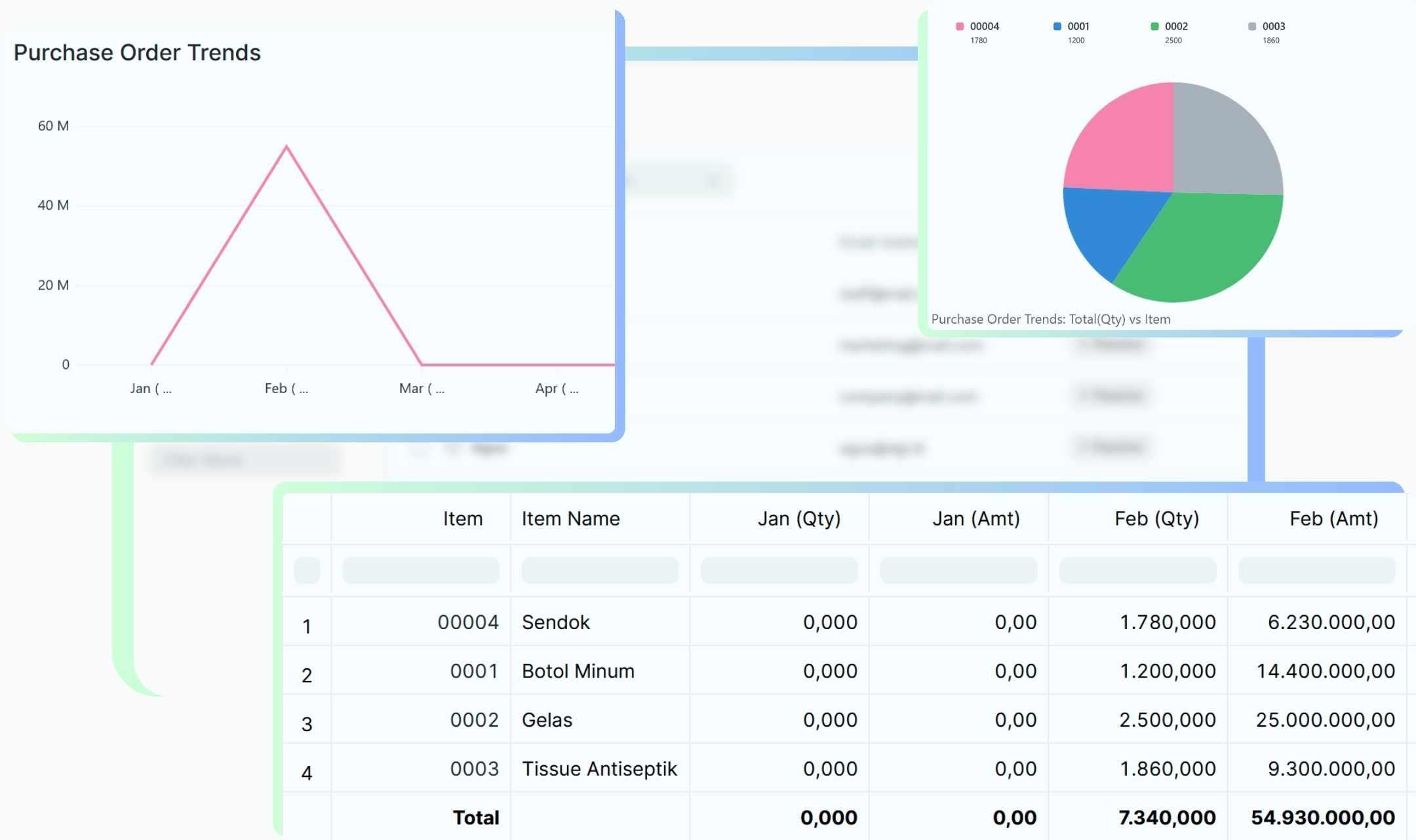Toggle the green 0002 legend marker

pyautogui.click(x=1154, y=26)
